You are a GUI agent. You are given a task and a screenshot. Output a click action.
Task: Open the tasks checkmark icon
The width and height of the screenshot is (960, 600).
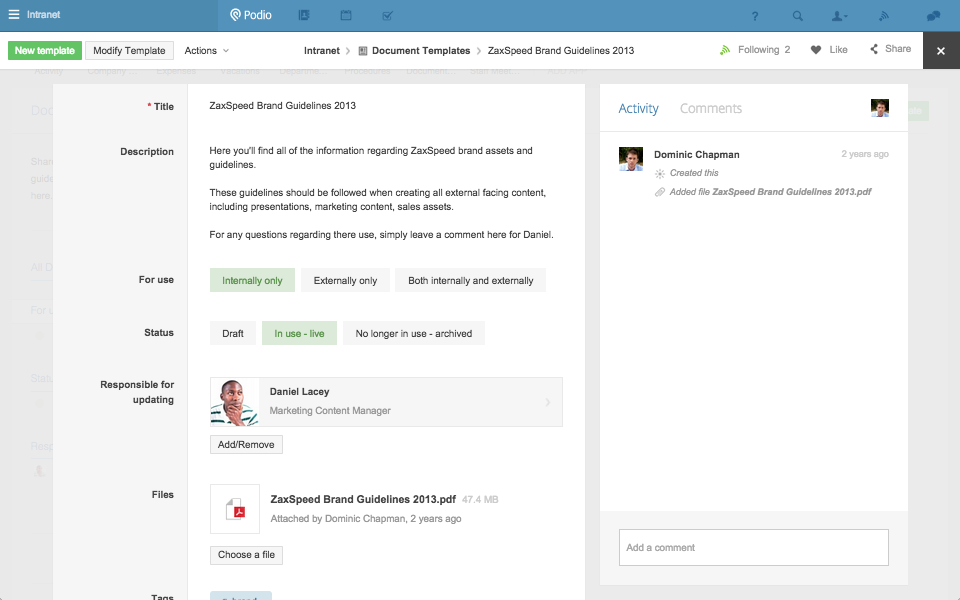pyautogui.click(x=388, y=15)
